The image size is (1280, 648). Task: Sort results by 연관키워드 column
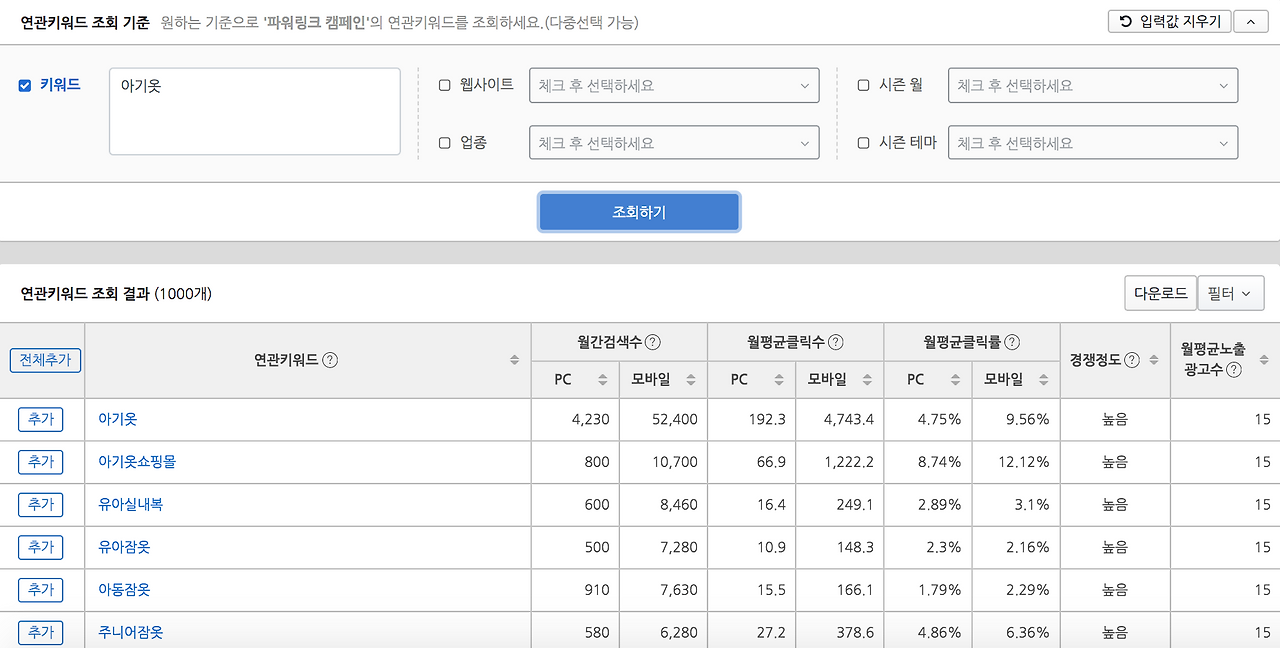pyautogui.click(x=514, y=361)
